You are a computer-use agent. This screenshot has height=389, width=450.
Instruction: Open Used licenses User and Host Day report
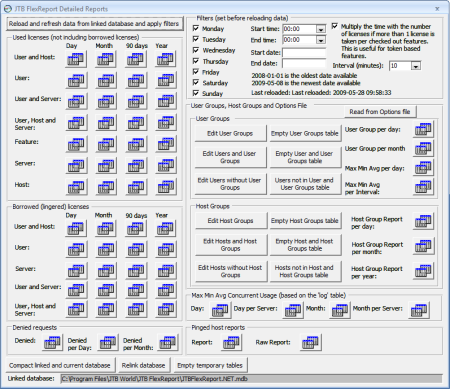pyautogui.click(x=76, y=59)
